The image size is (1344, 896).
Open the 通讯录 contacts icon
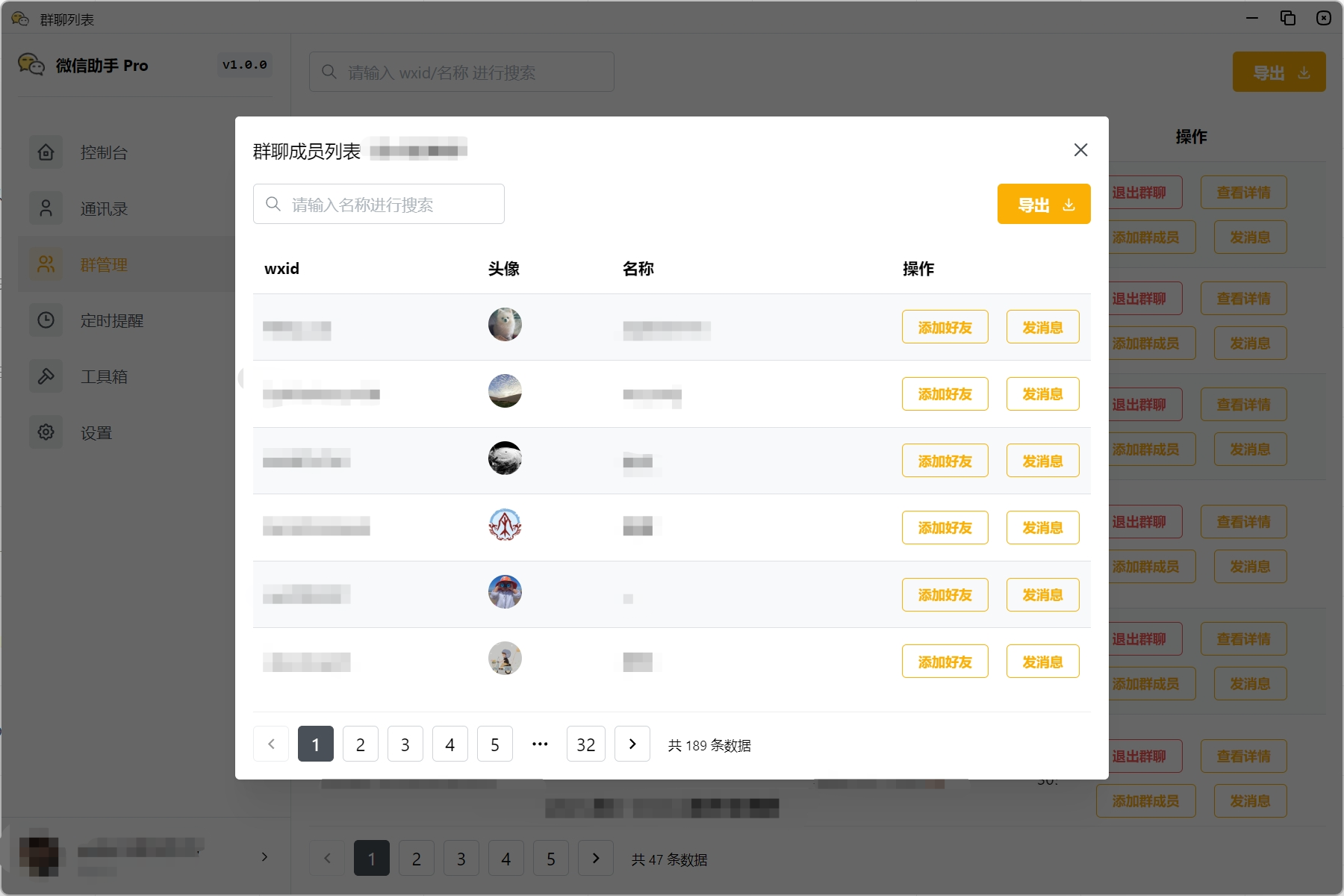point(46,208)
